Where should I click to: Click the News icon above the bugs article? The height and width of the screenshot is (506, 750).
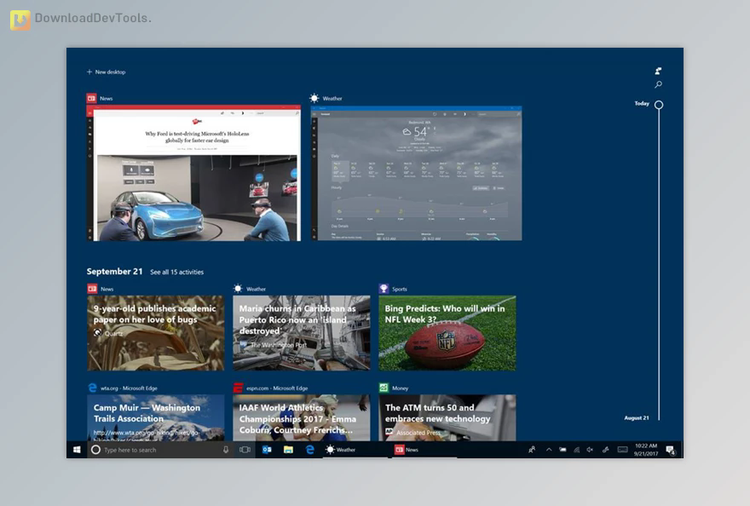tap(92, 288)
